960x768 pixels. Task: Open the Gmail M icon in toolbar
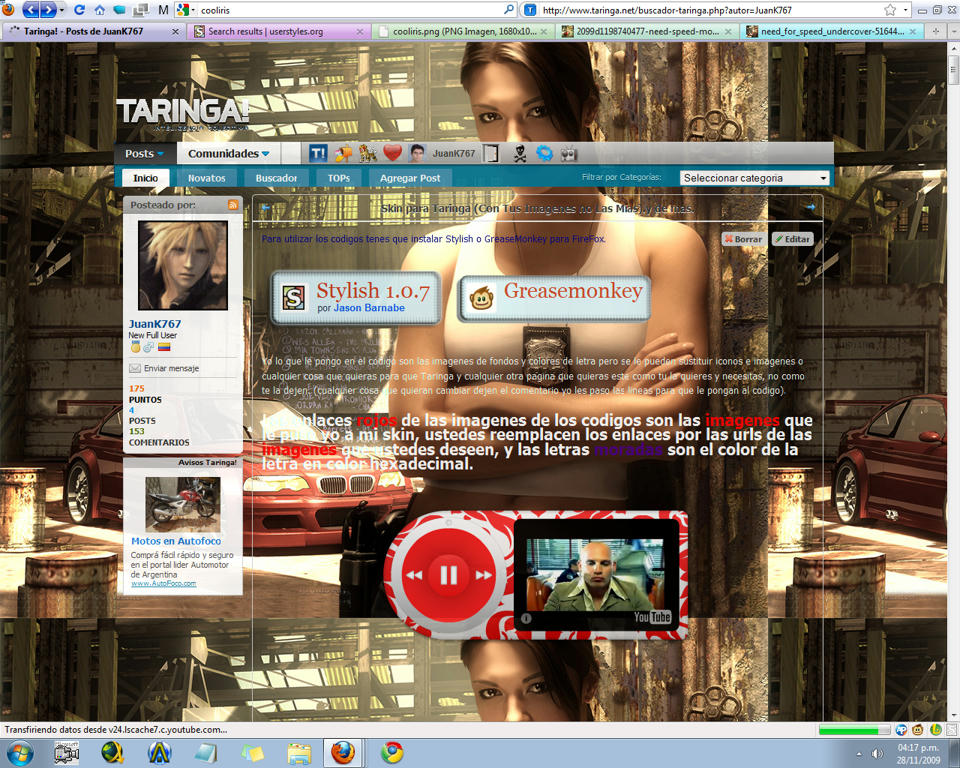point(163,10)
